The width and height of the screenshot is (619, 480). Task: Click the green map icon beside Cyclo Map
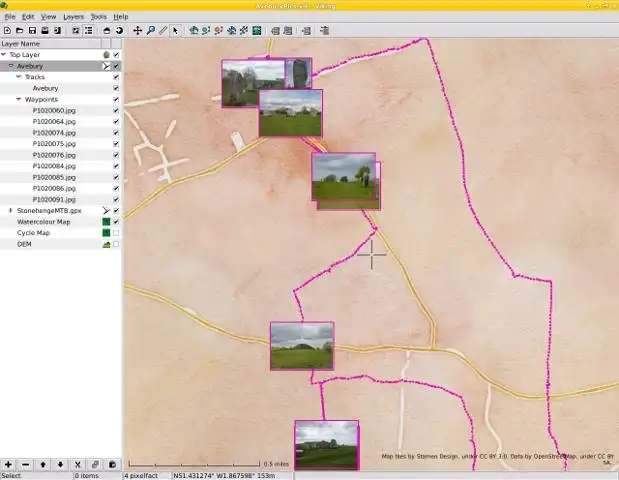pos(106,233)
